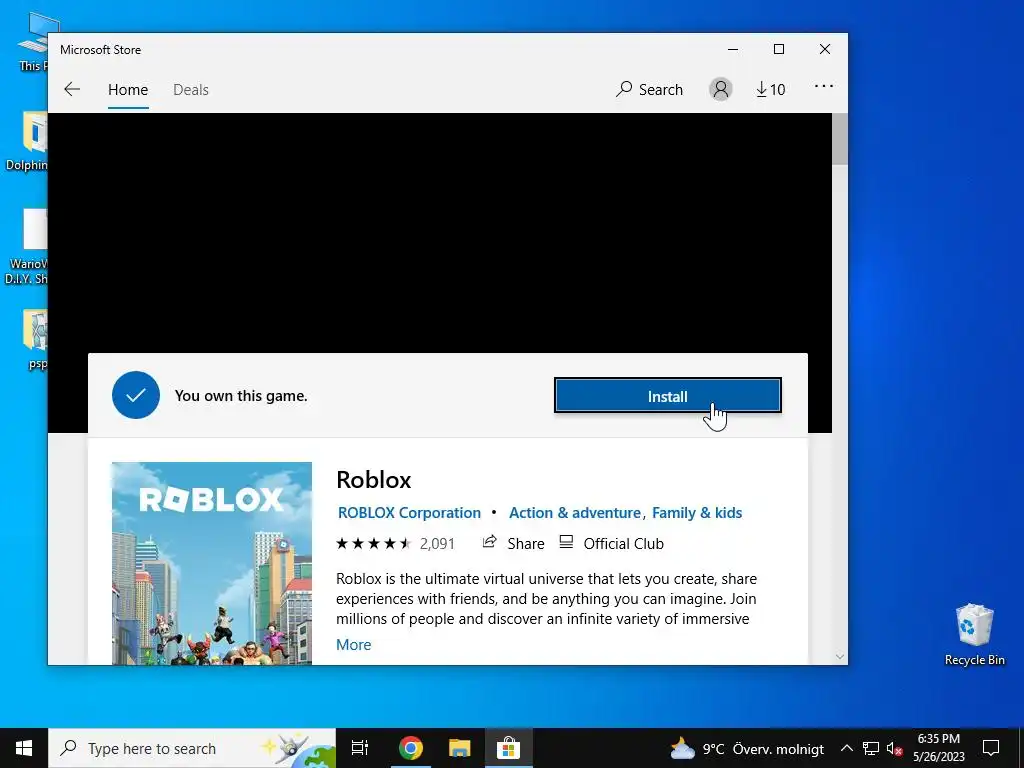The image size is (1024, 768).
Task: Expand the description with More
Action: point(353,645)
